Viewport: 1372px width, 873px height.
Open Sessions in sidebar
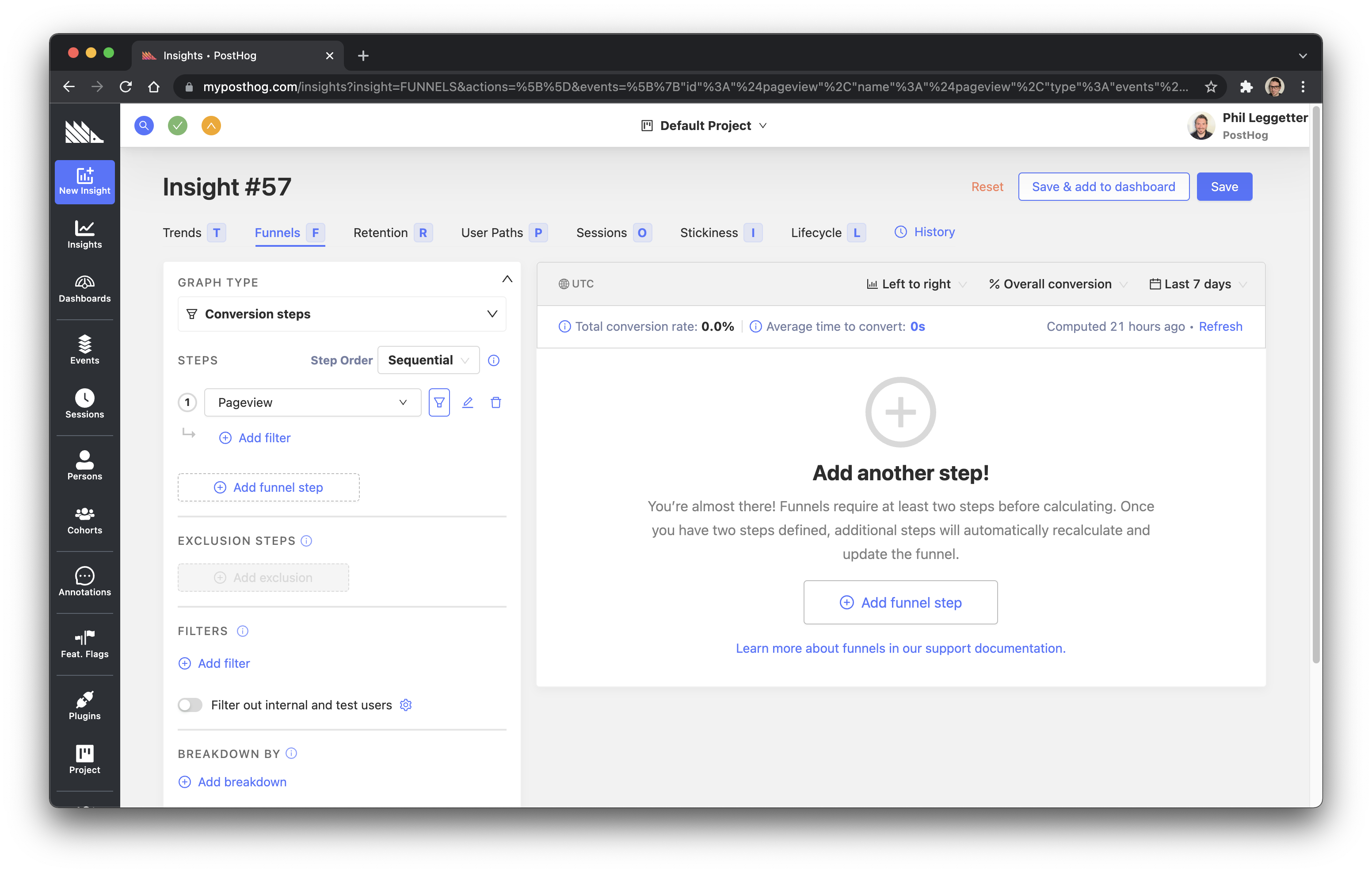(84, 404)
